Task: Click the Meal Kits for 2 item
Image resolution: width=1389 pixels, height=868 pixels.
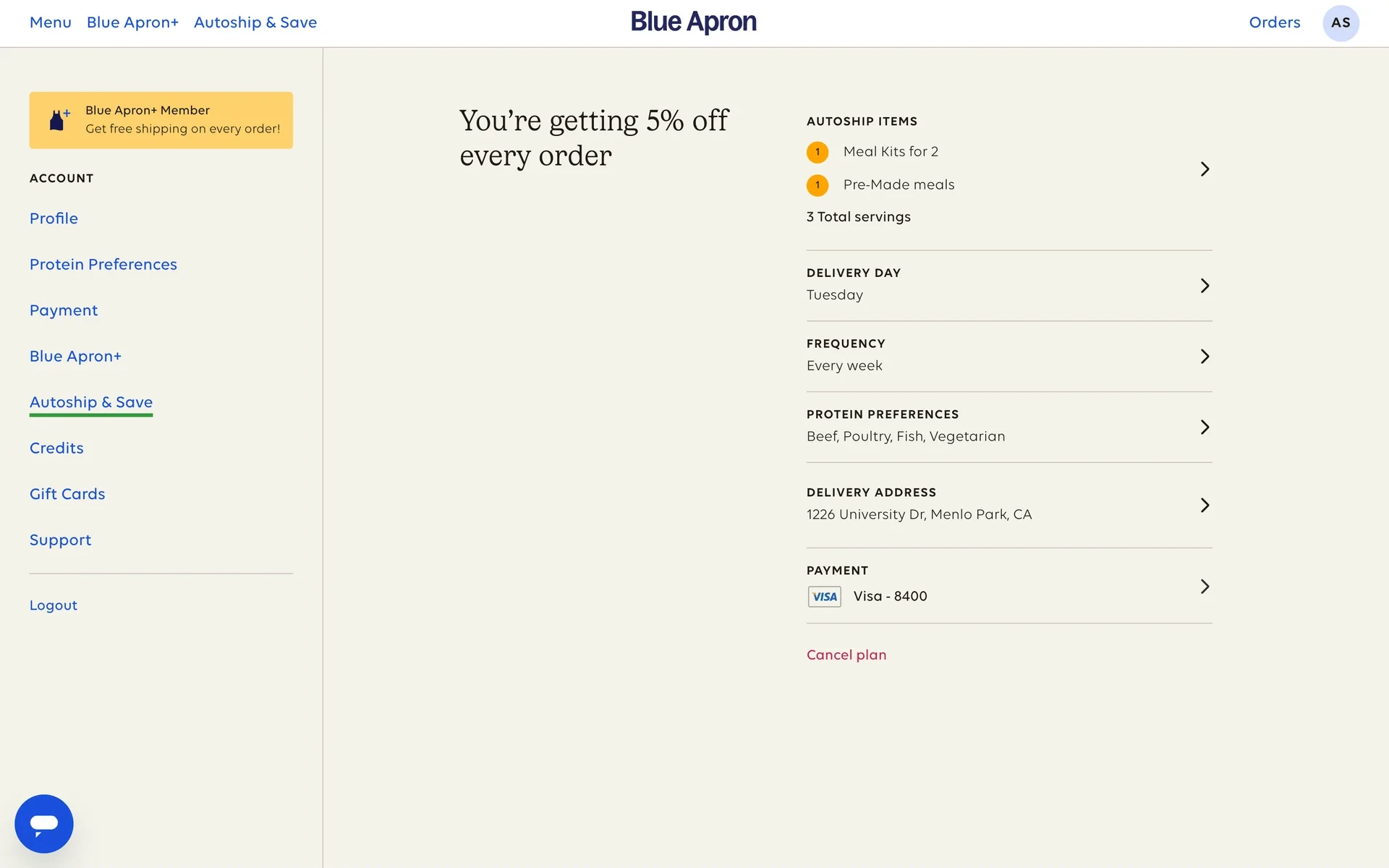Action: click(891, 152)
